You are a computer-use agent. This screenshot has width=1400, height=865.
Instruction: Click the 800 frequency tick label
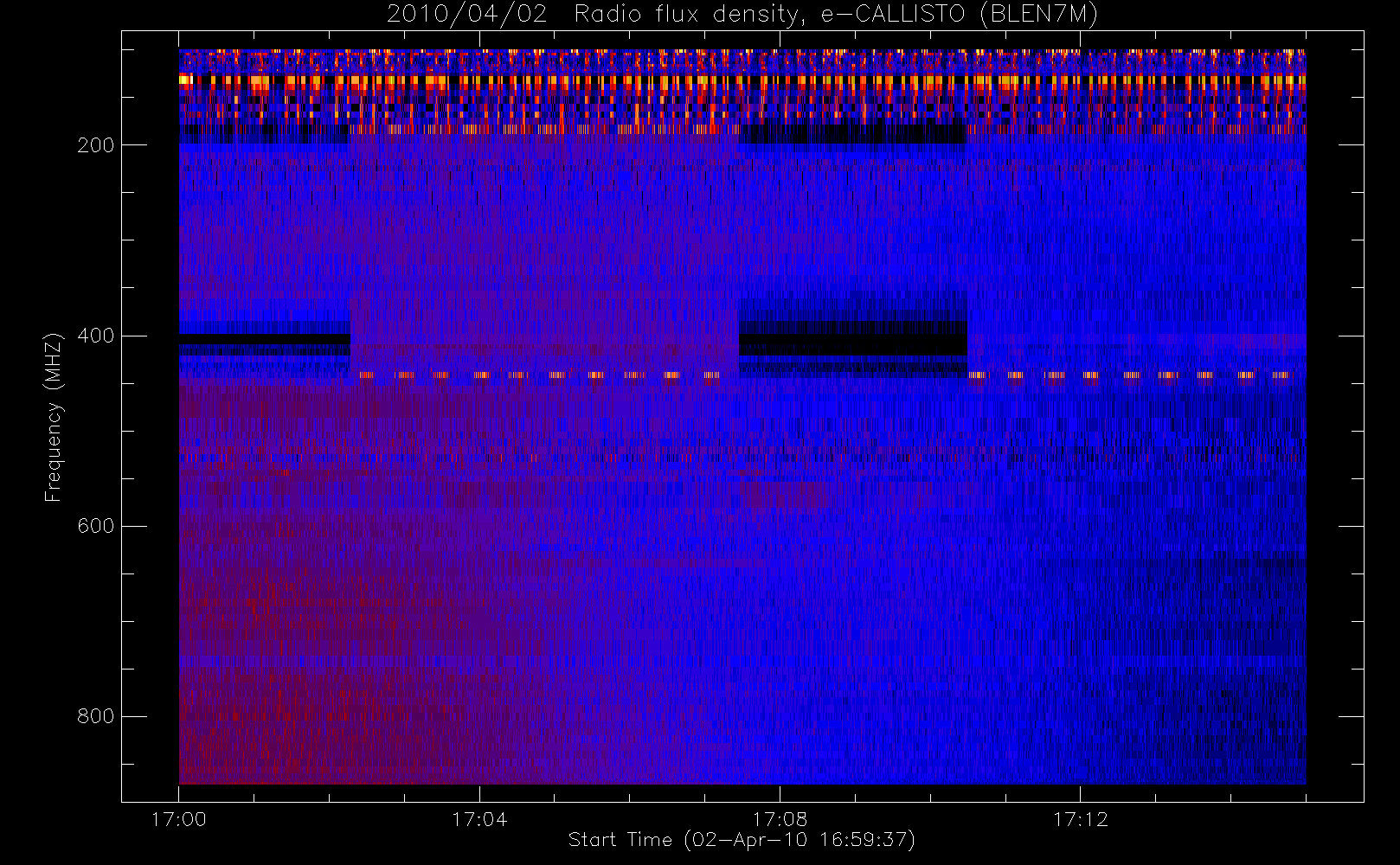click(x=95, y=716)
